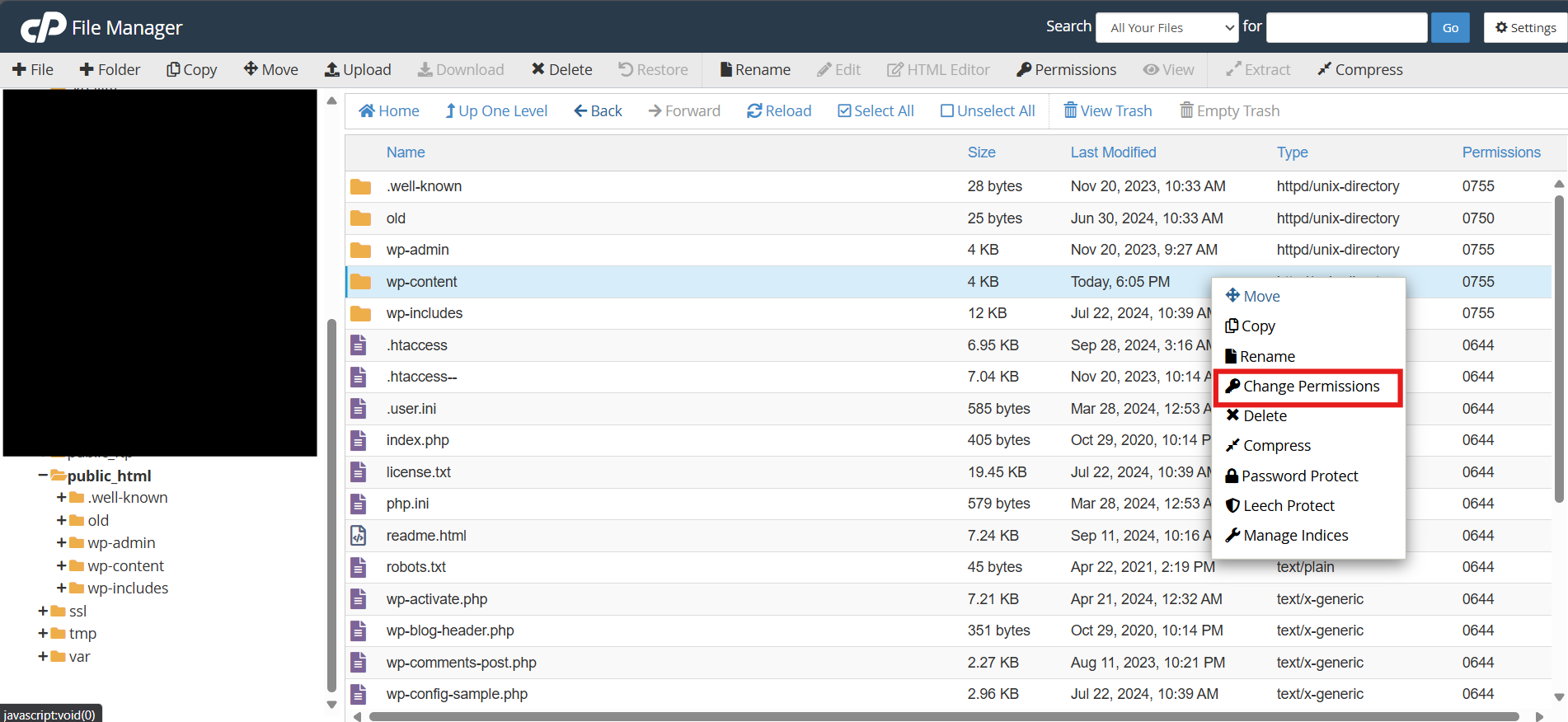
Task: Open the All Your Files search dropdown
Action: pyautogui.click(x=1167, y=28)
